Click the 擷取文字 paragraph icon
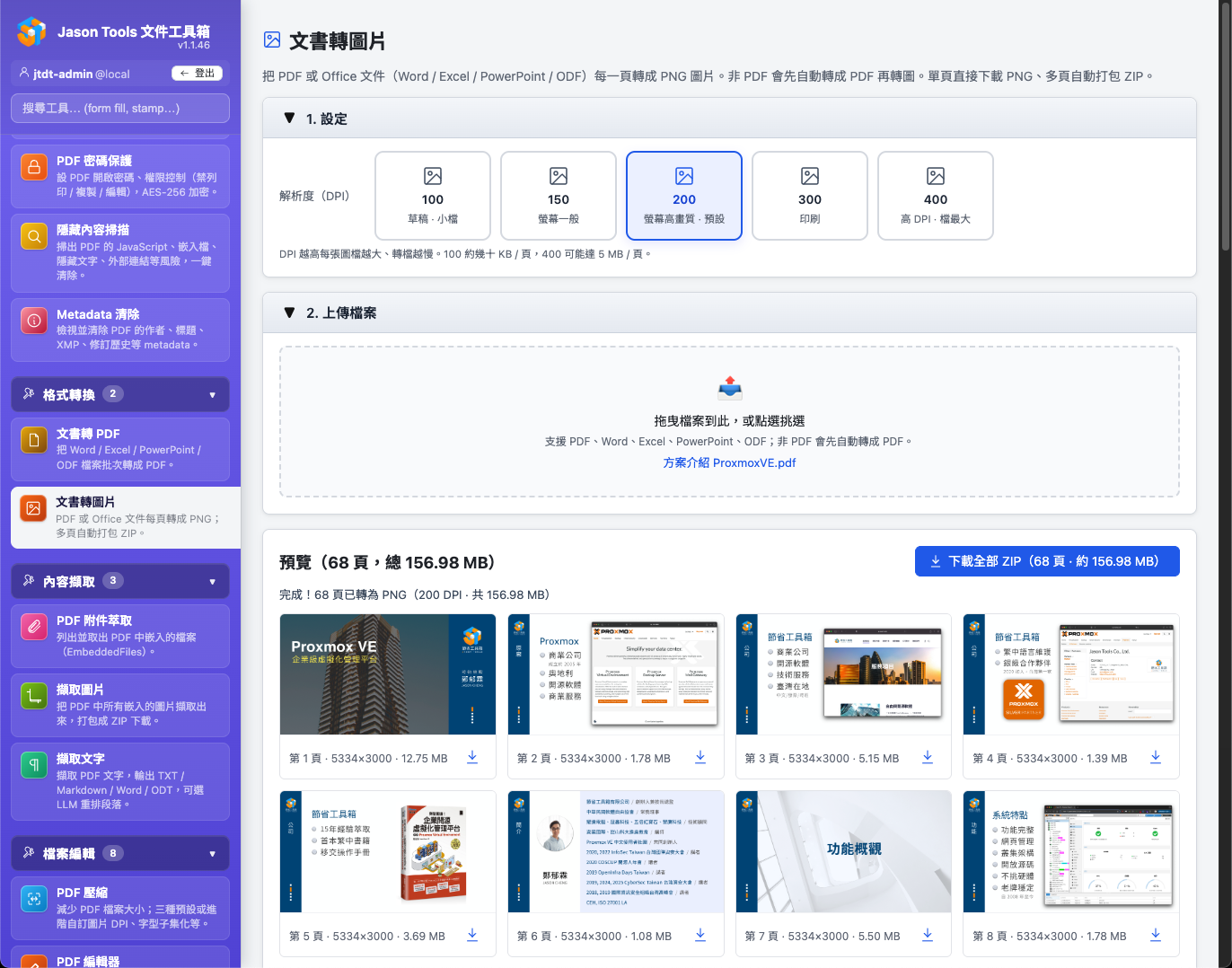The height and width of the screenshot is (968, 1232). (33, 764)
